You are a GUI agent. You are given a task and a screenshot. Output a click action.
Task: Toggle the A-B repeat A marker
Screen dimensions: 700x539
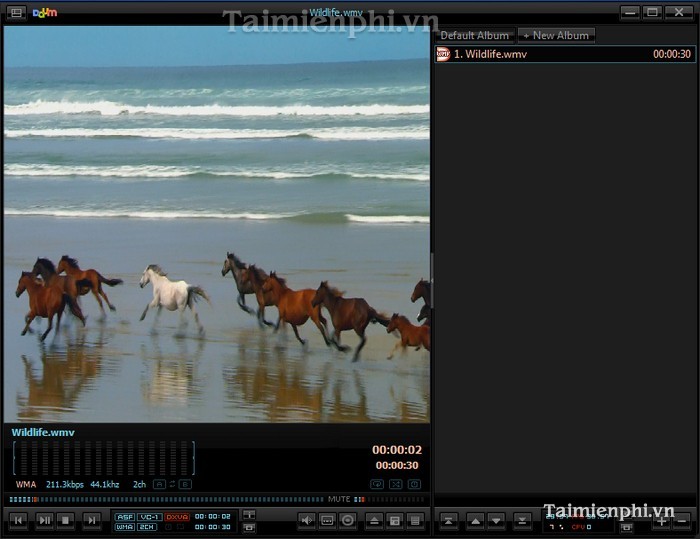[159, 484]
